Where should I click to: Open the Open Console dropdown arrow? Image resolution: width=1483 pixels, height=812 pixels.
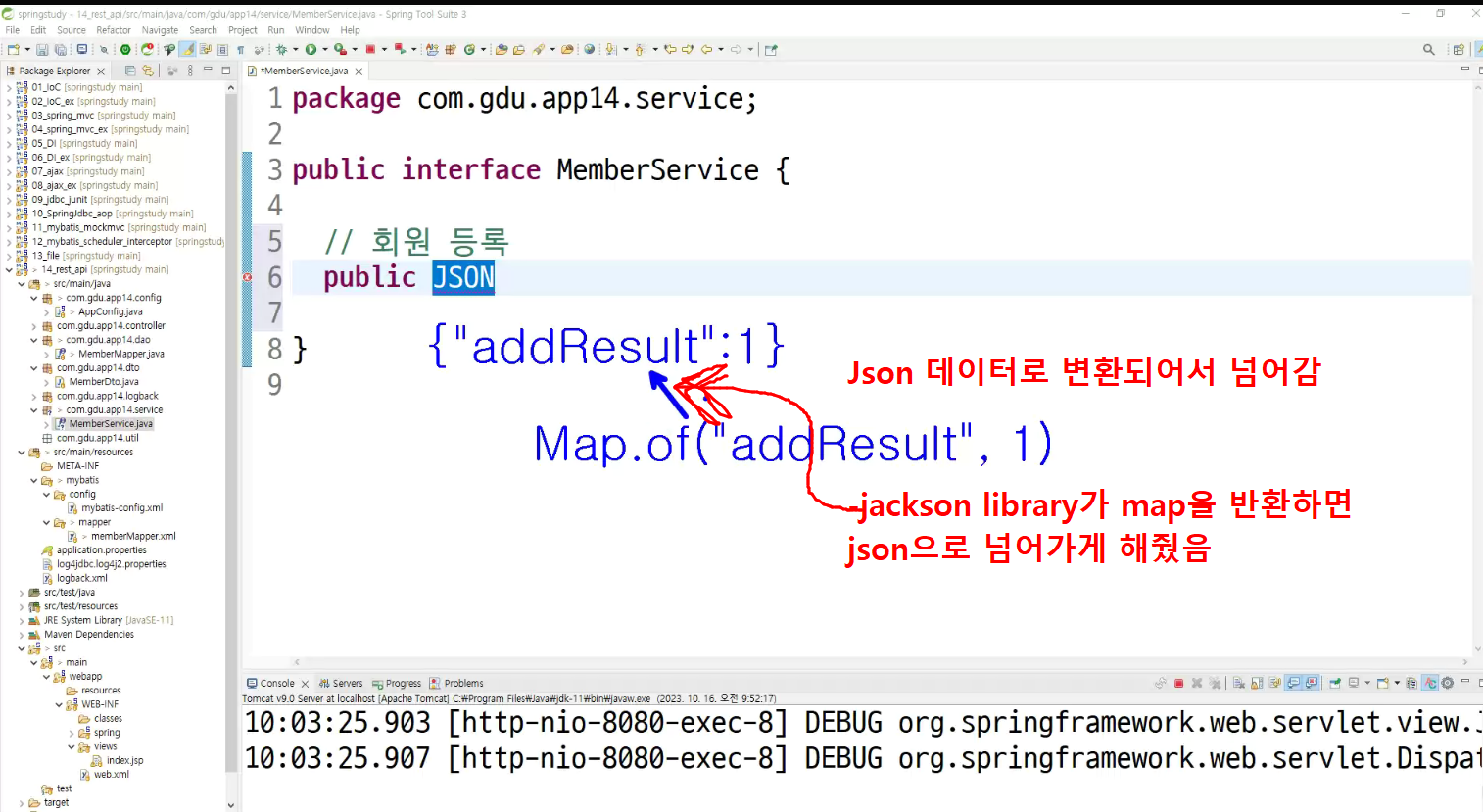click(1397, 683)
